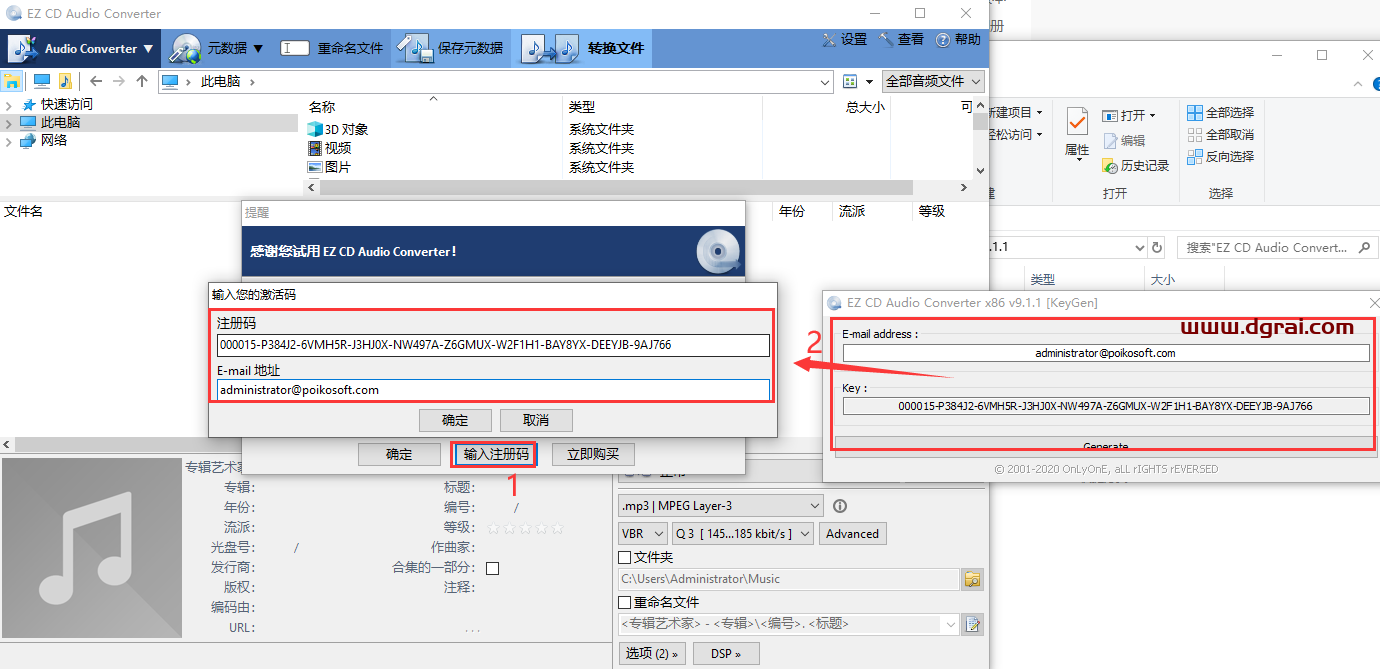Go up one folder level
This screenshot has height=669, width=1380.
click(142, 81)
